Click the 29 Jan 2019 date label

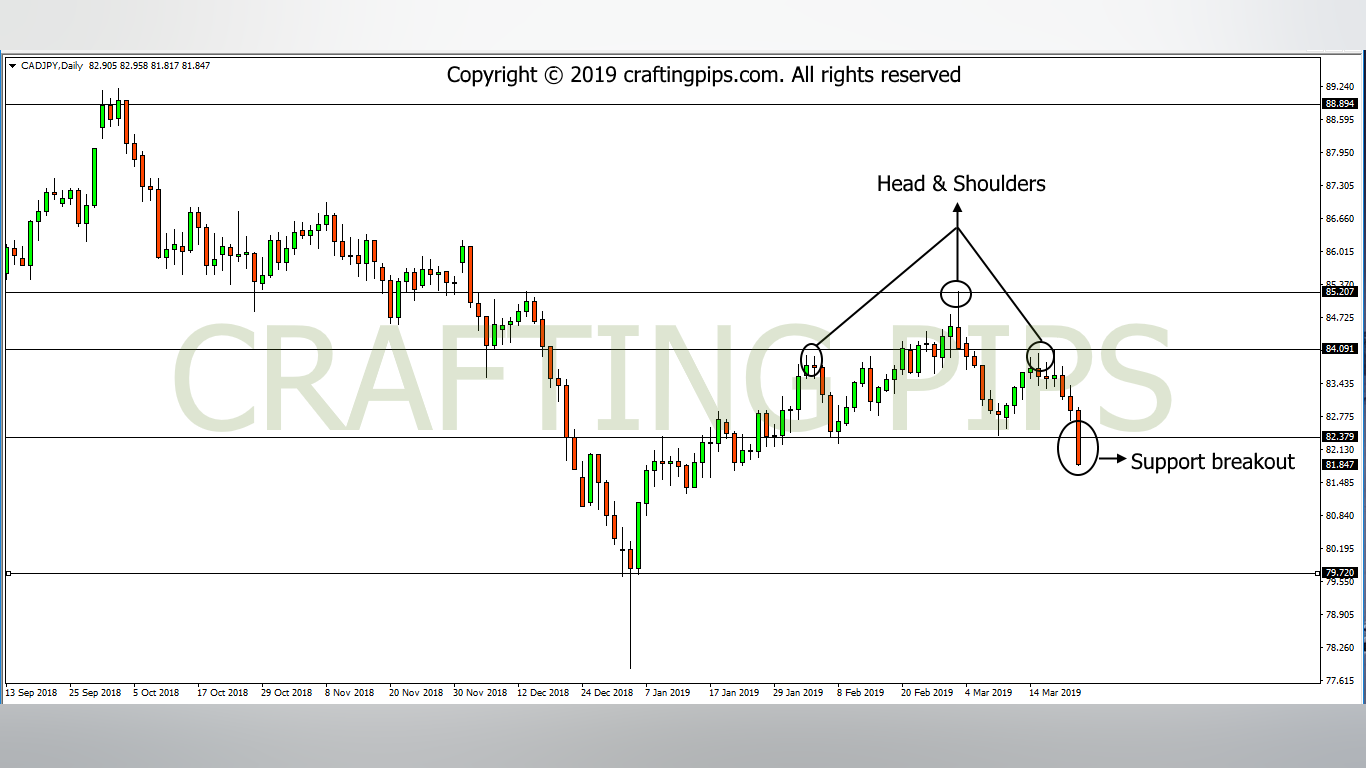coord(799,692)
